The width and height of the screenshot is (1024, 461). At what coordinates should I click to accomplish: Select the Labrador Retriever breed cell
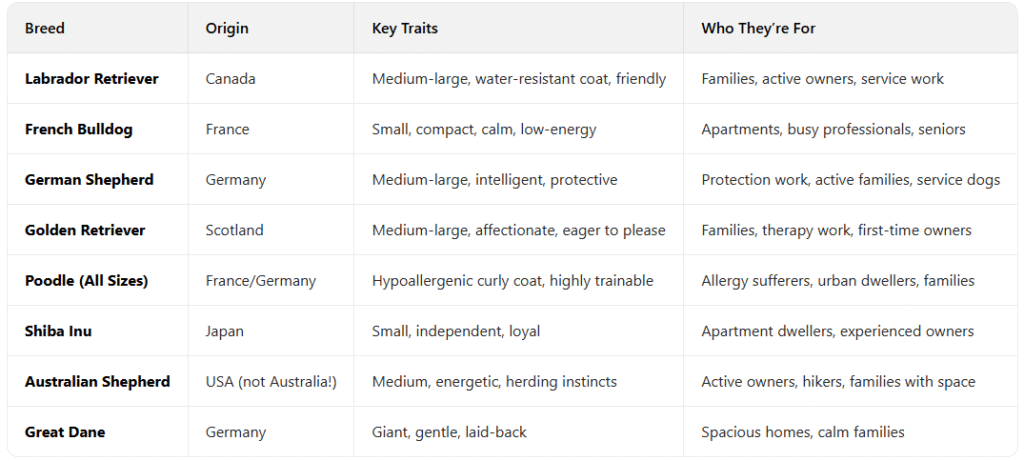pyautogui.click(x=92, y=79)
